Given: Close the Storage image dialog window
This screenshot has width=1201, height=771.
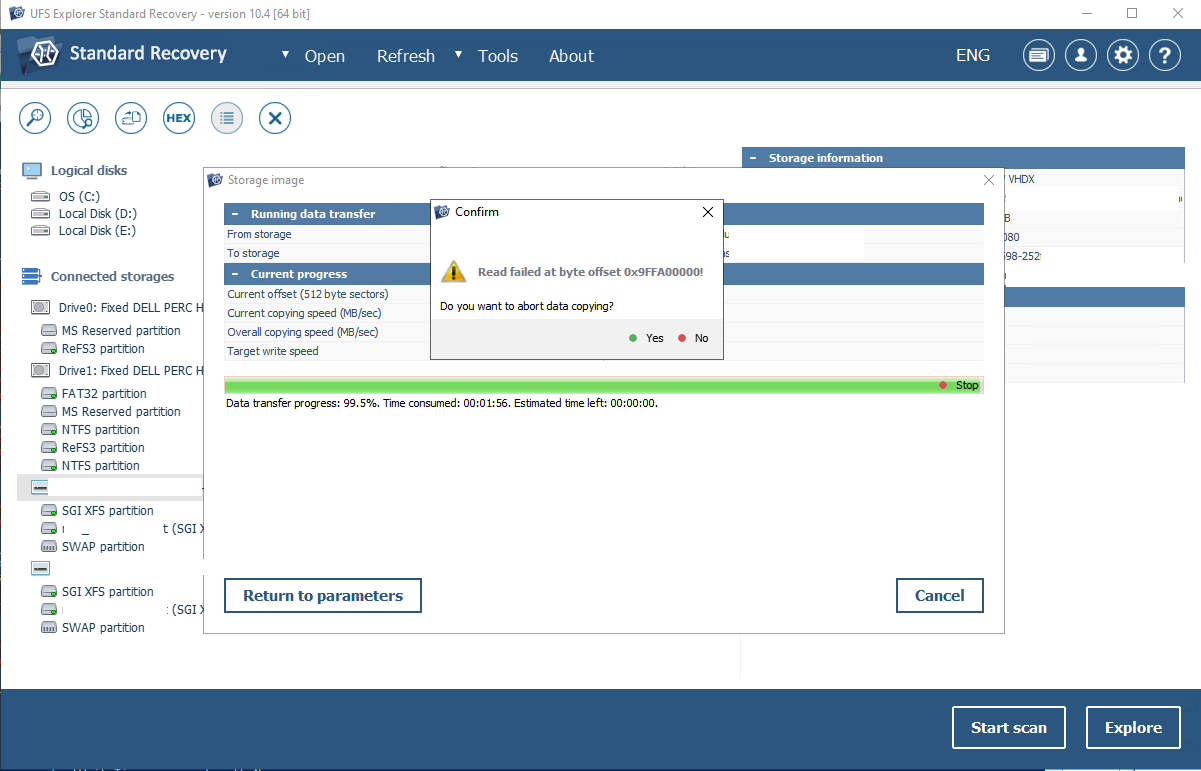Looking at the screenshot, I should pyautogui.click(x=989, y=180).
